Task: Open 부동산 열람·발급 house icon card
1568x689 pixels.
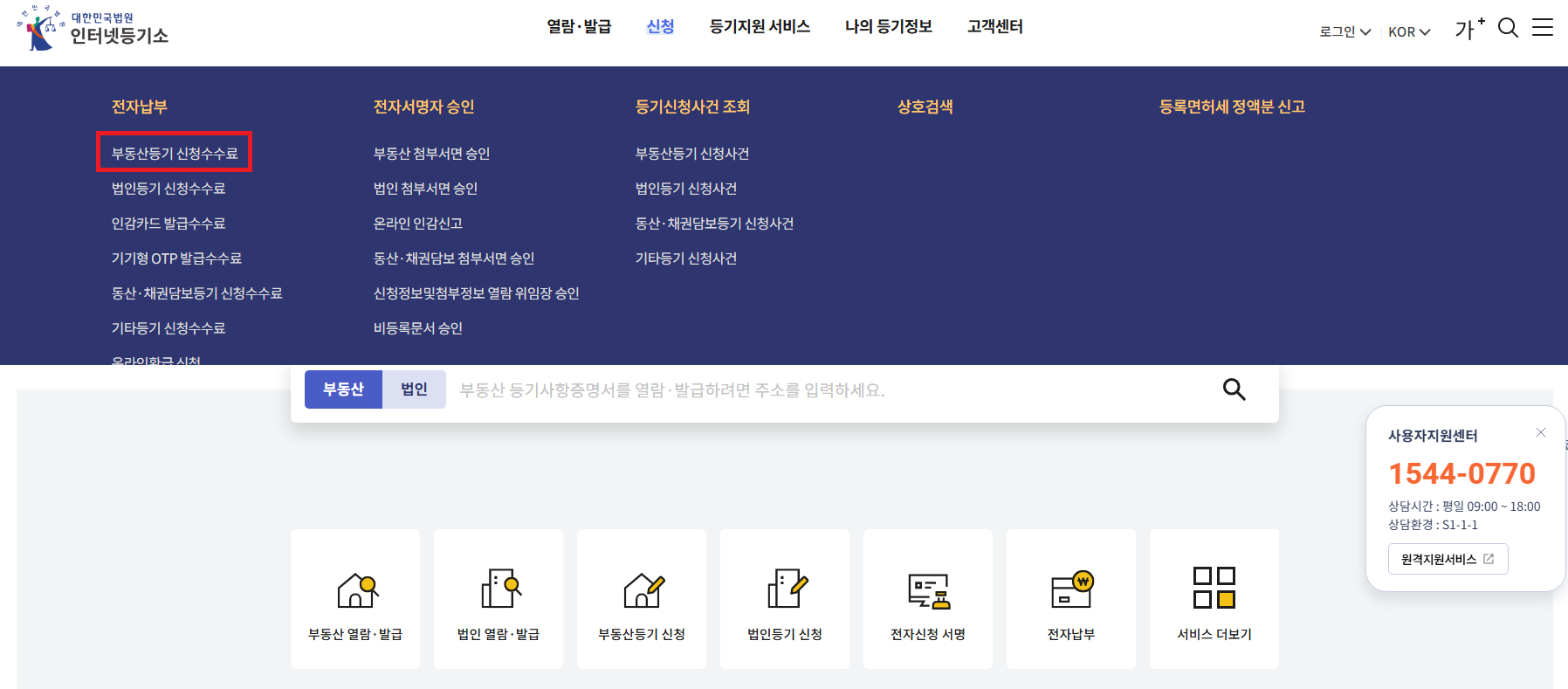Action: point(355,599)
